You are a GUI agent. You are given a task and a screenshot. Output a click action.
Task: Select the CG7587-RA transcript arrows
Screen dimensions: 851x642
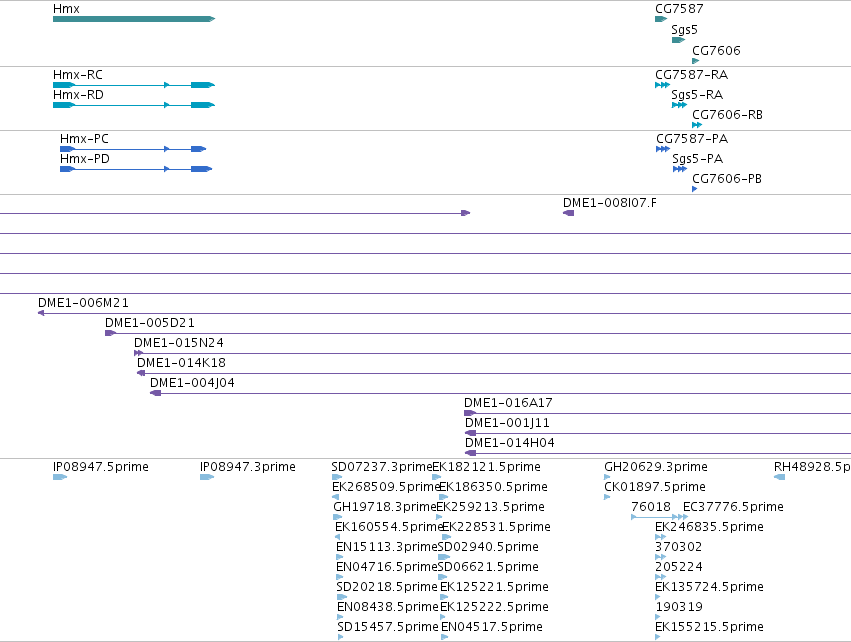tap(662, 85)
